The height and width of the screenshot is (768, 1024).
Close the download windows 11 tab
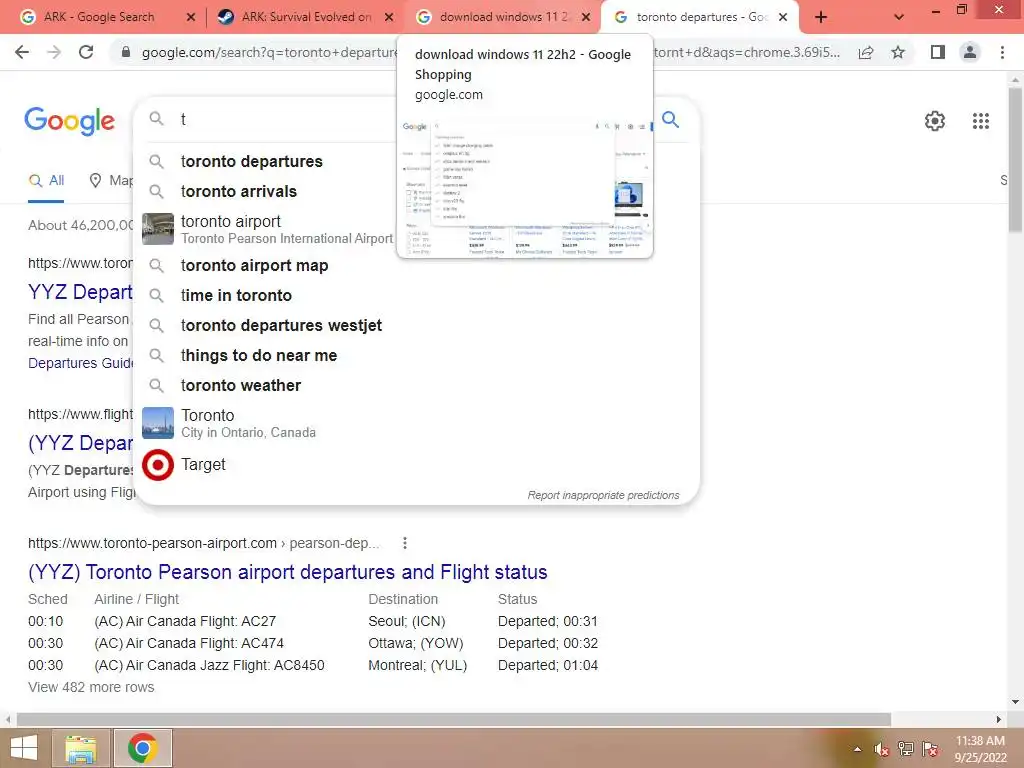[586, 17]
